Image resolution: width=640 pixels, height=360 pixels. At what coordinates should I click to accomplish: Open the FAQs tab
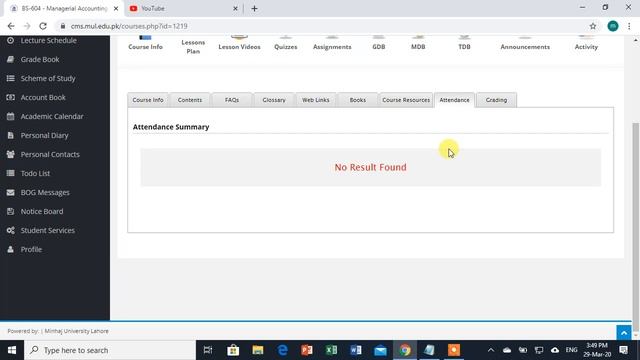click(232, 100)
